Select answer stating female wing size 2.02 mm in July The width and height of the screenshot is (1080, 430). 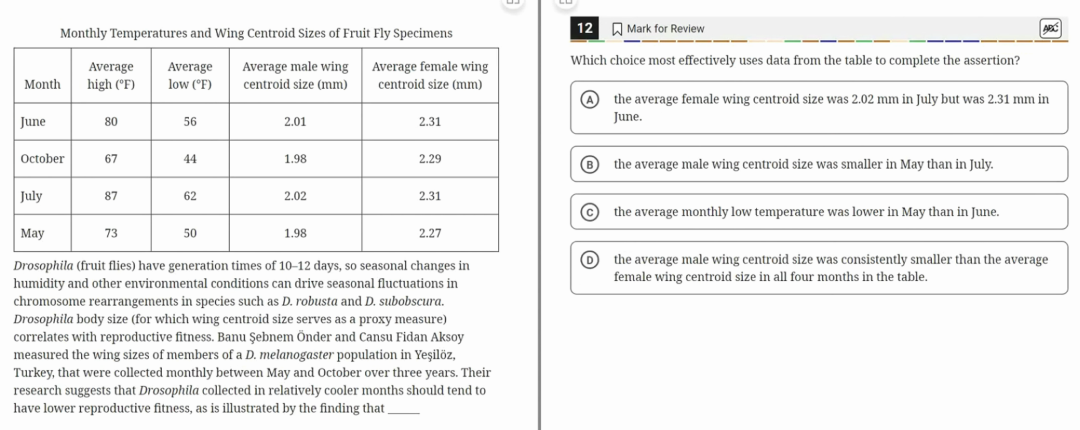coord(820,108)
